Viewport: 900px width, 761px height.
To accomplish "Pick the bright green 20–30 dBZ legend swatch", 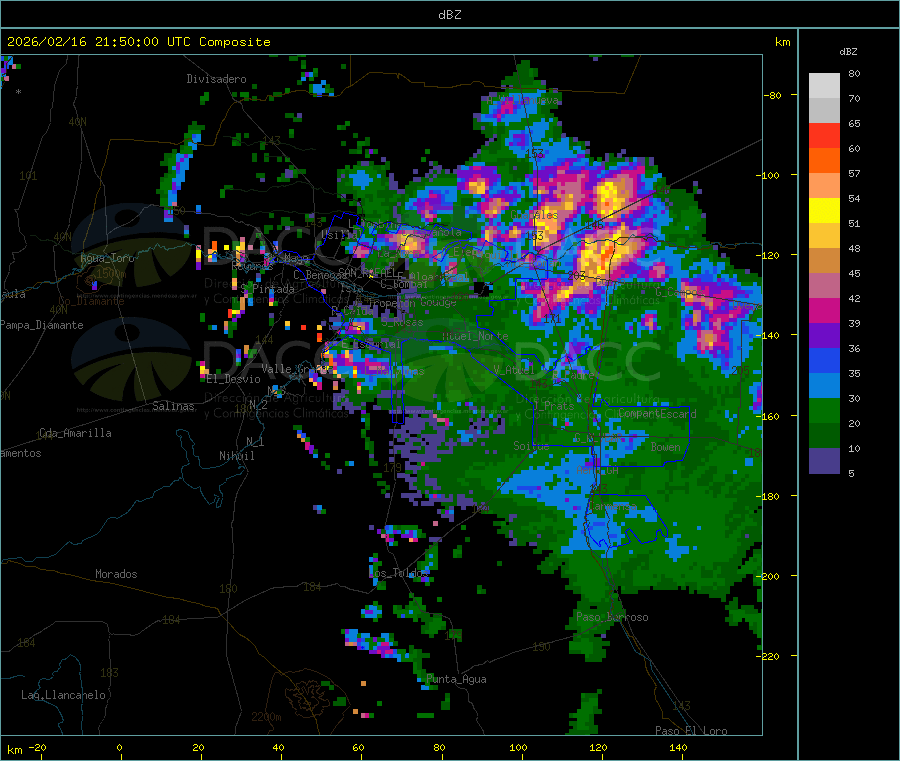I will click(x=824, y=411).
